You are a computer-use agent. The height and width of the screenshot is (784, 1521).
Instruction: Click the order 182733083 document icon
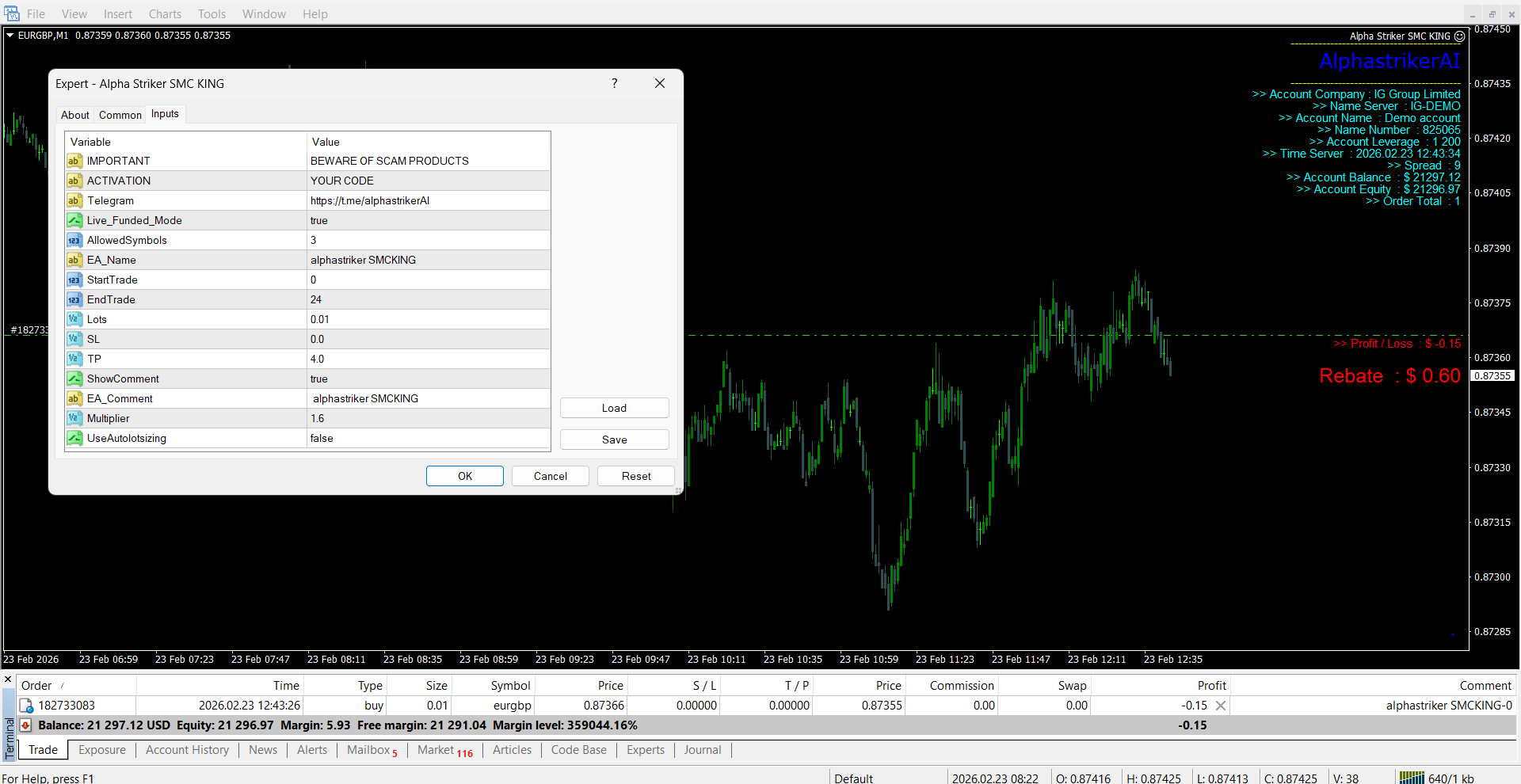tap(27, 706)
